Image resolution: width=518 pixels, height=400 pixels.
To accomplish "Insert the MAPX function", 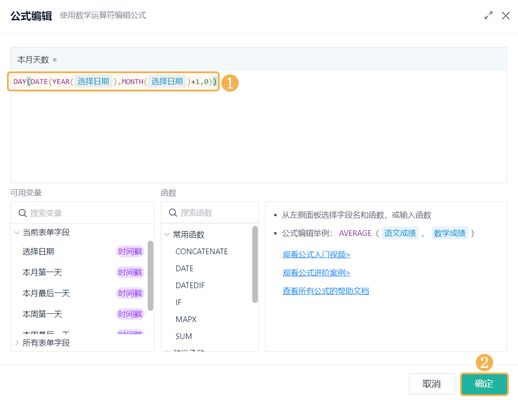I will tap(186, 319).
